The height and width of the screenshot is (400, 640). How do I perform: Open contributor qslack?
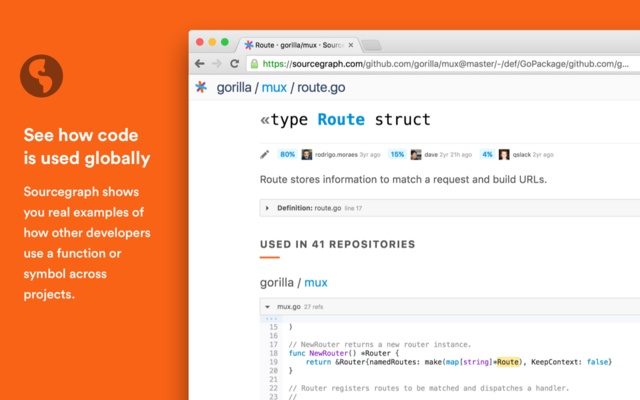[x=522, y=155]
